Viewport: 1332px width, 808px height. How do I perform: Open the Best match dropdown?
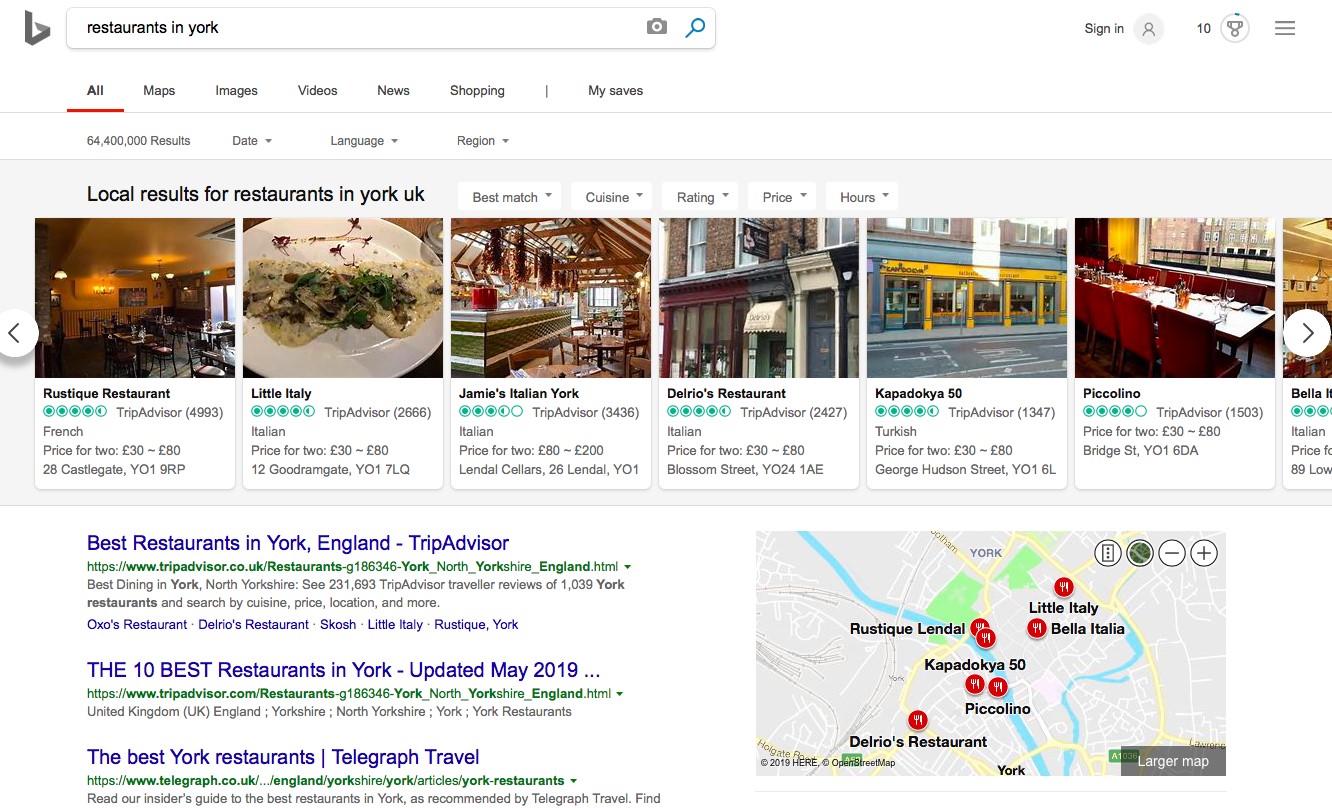point(512,197)
